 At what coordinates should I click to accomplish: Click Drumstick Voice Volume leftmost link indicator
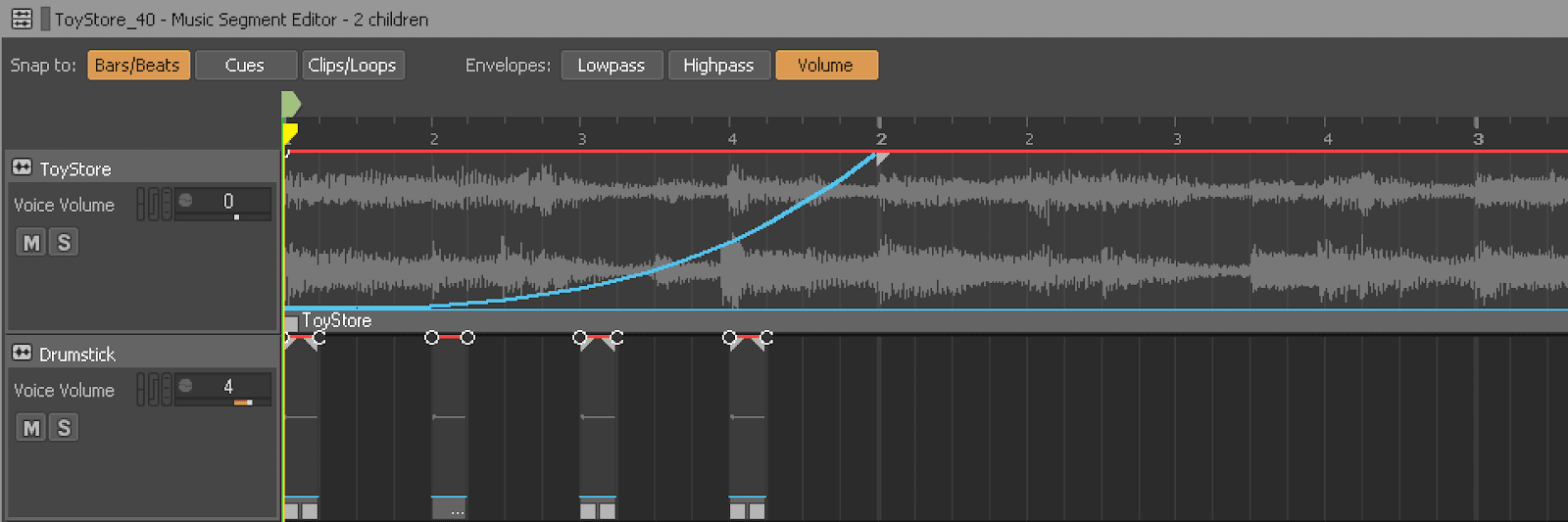141,389
